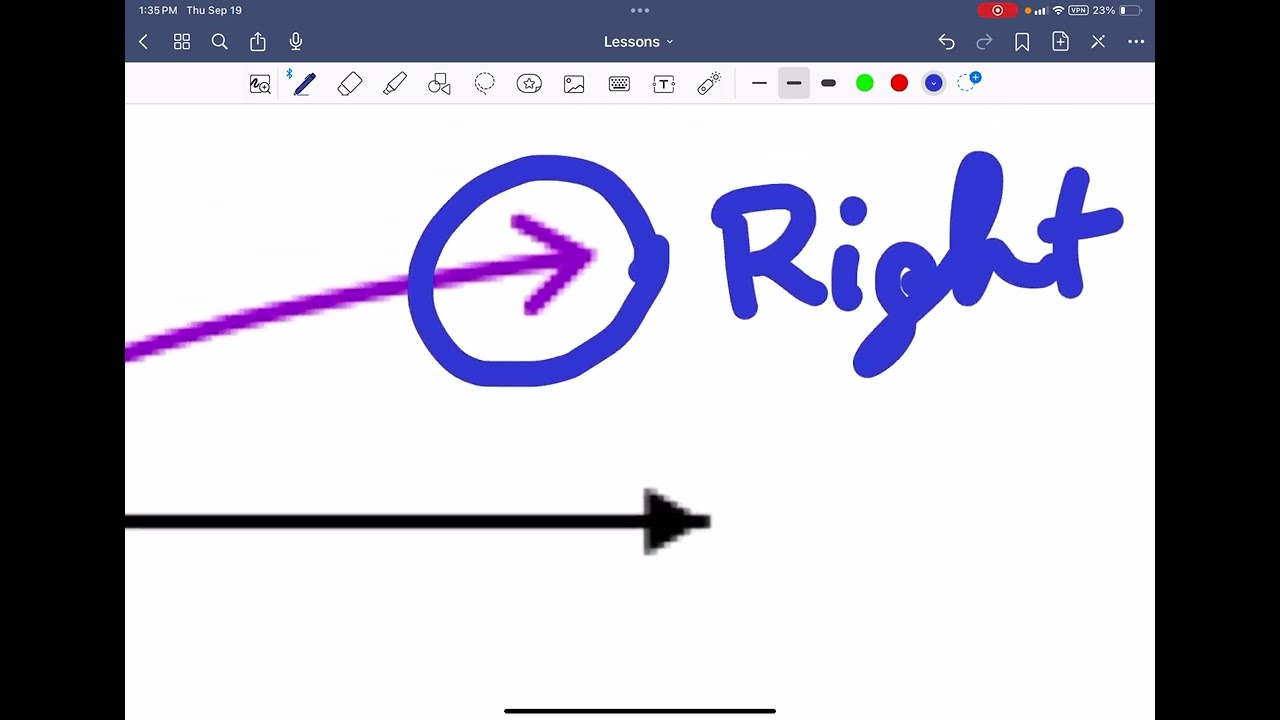1280x720 pixels.
Task: Activate the laser pointer tool
Action: click(x=709, y=84)
